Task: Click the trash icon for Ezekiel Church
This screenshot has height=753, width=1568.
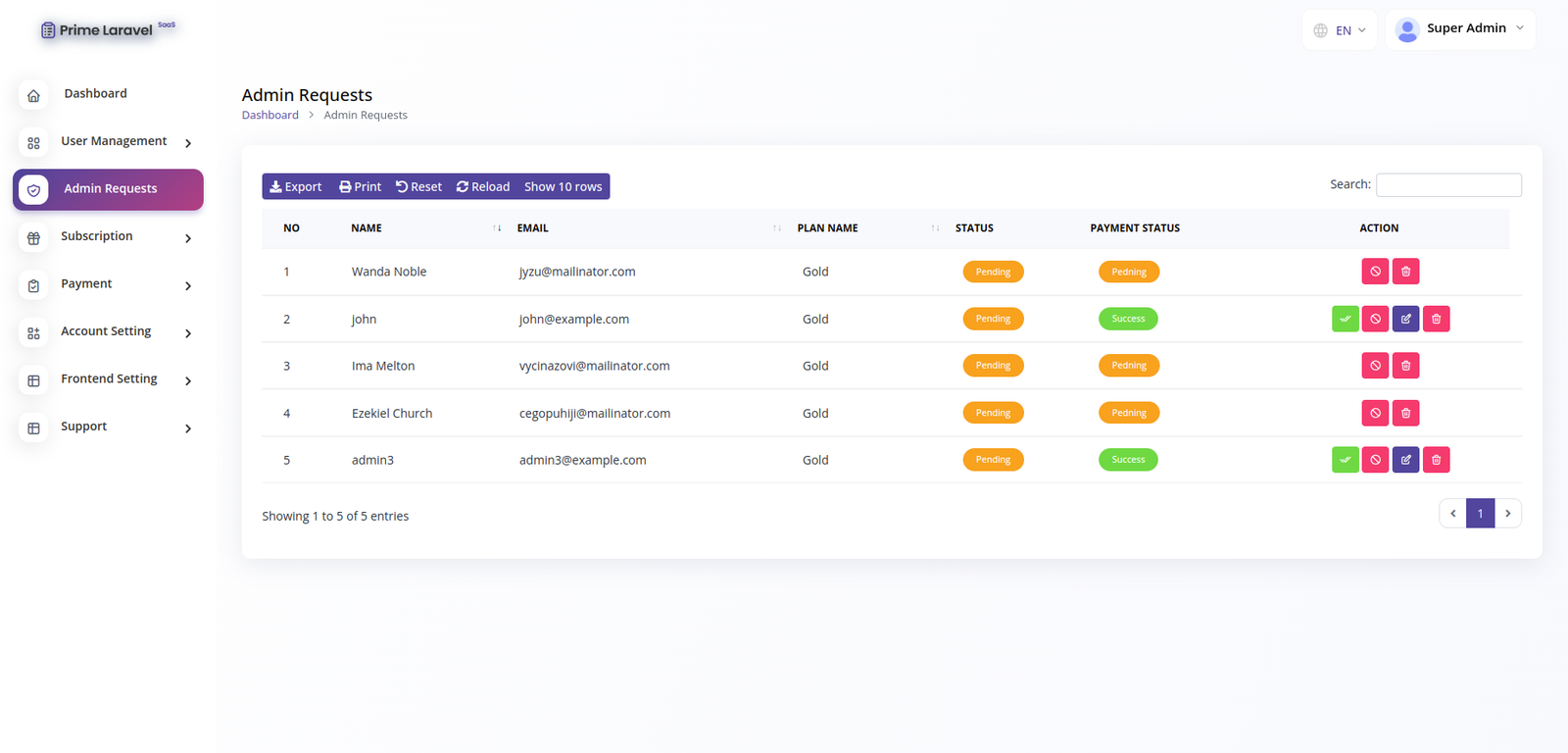Action: (1405, 413)
